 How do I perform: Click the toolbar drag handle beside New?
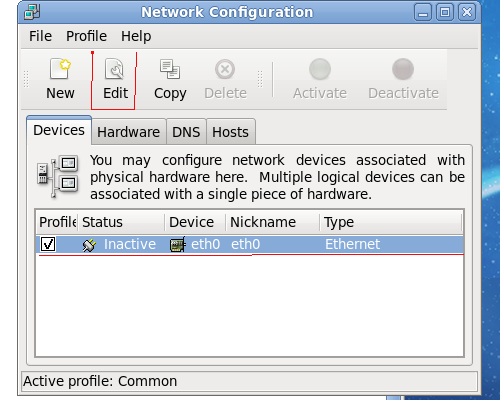point(26,79)
